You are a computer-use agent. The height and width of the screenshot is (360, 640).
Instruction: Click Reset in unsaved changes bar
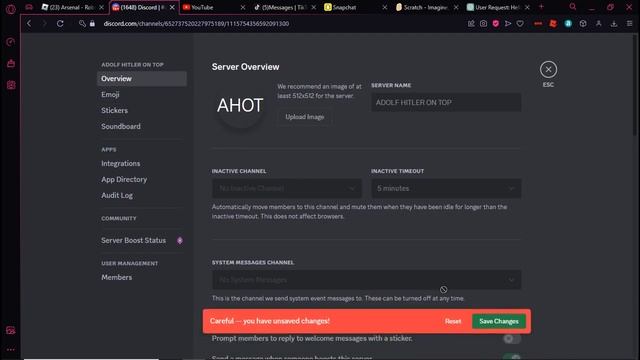[x=453, y=321]
